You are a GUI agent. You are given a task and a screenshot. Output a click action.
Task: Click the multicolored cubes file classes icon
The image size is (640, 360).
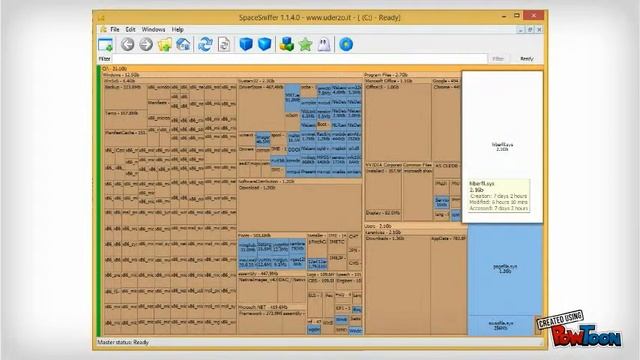pyautogui.click(x=287, y=44)
